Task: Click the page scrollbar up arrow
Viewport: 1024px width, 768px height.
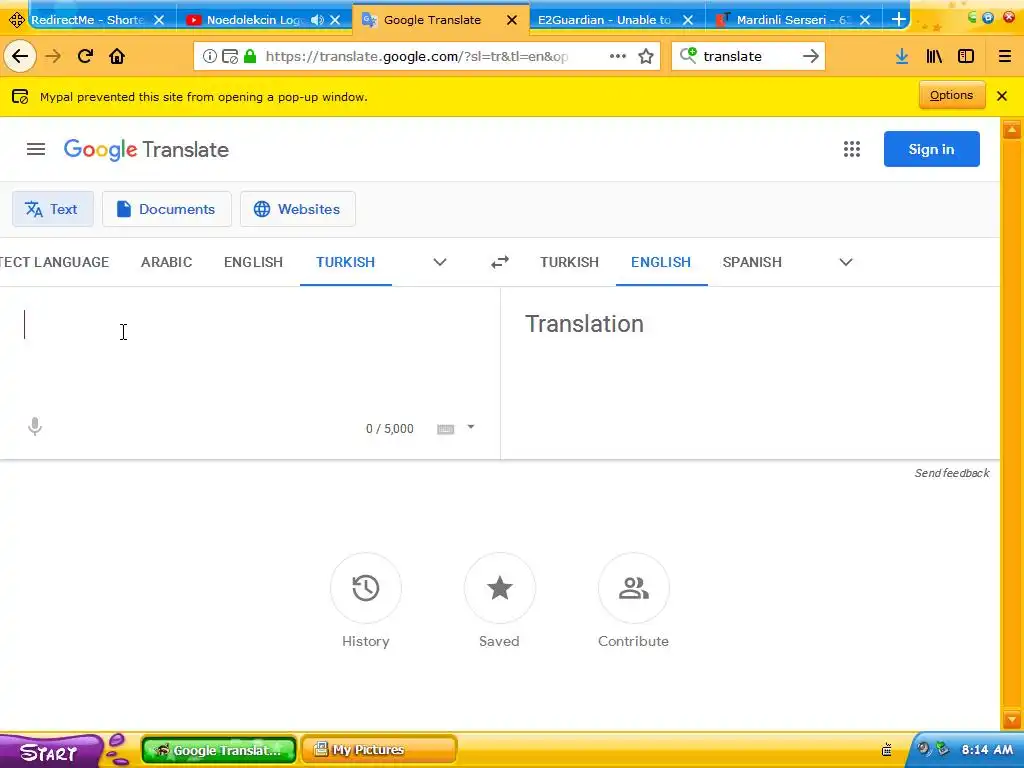Action: 1012,129
